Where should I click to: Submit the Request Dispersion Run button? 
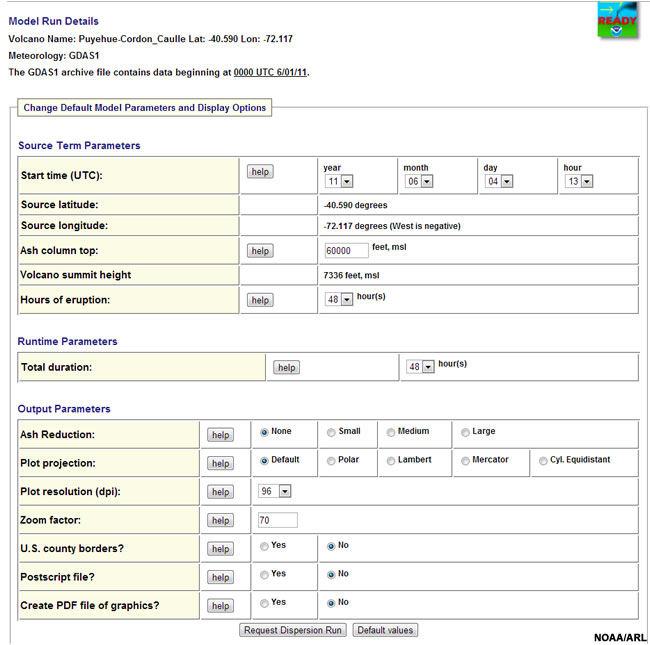pyautogui.click(x=293, y=630)
